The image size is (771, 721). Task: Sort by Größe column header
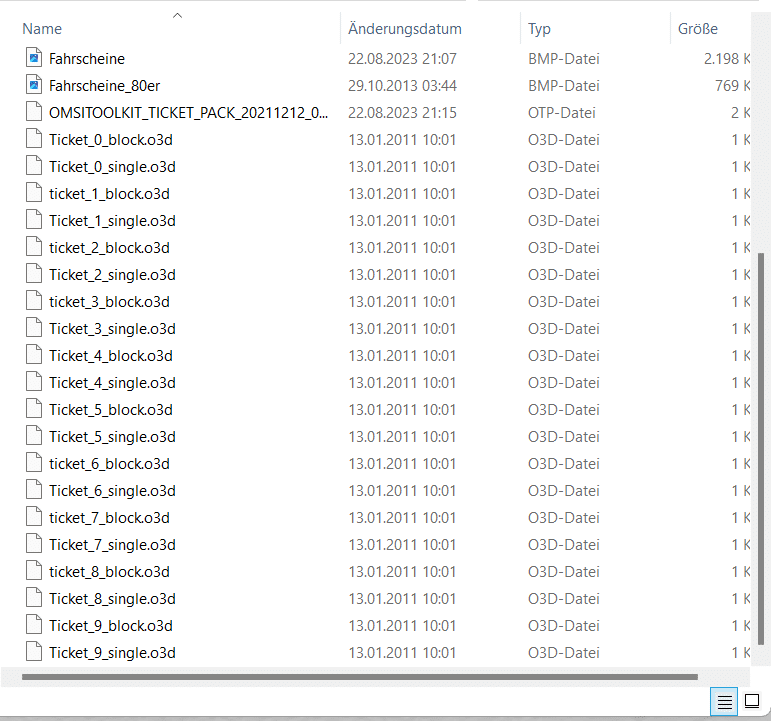698,29
